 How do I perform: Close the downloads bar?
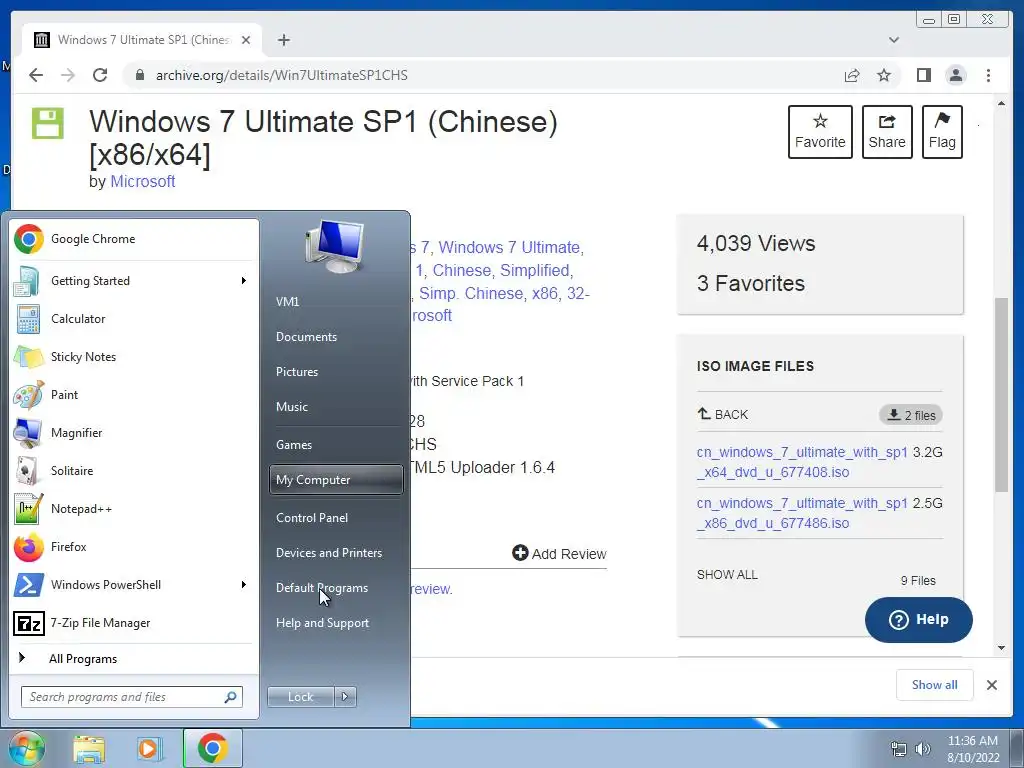tap(991, 684)
